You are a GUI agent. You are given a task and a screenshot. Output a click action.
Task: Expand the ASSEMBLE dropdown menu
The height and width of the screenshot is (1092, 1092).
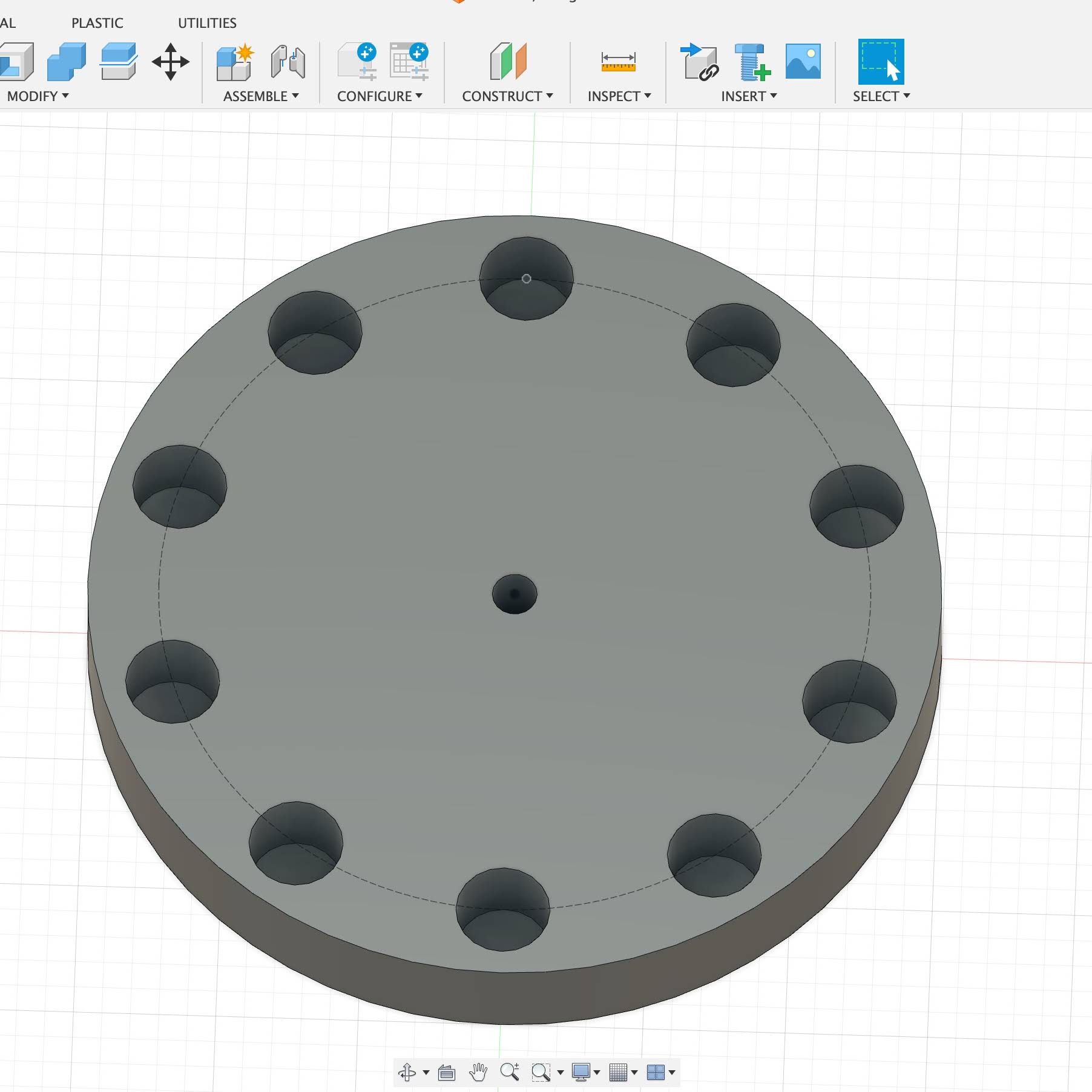[261, 96]
